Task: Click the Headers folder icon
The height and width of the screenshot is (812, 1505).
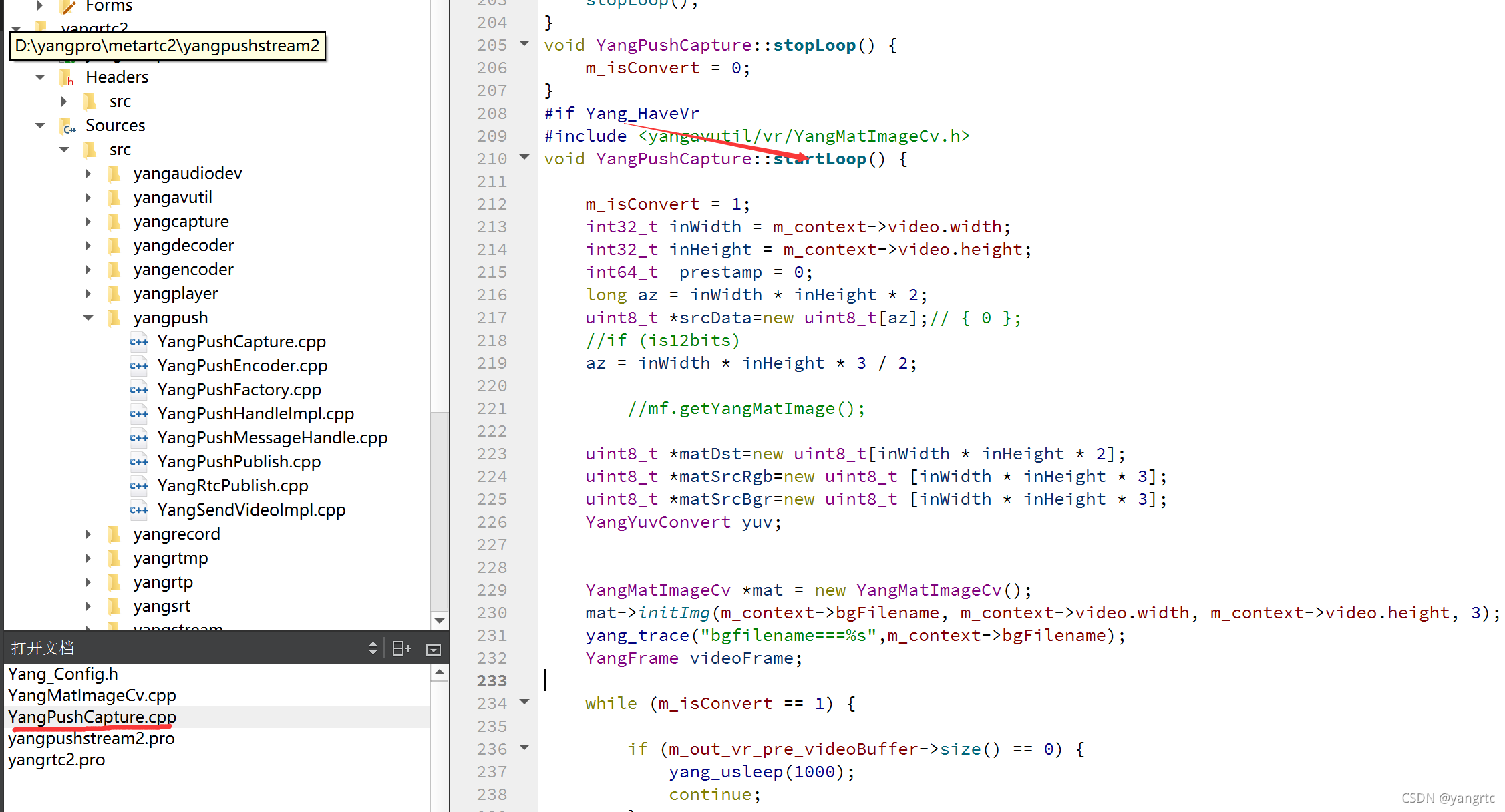Action: point(68,77)
